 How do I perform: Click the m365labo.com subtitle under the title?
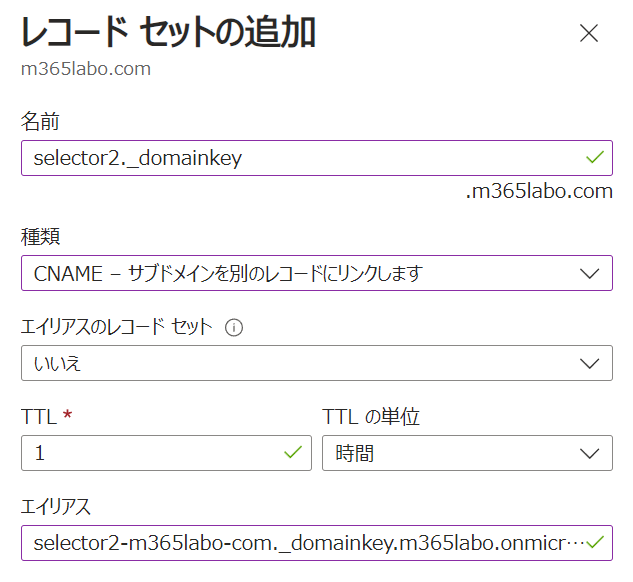tap(86, 69)
